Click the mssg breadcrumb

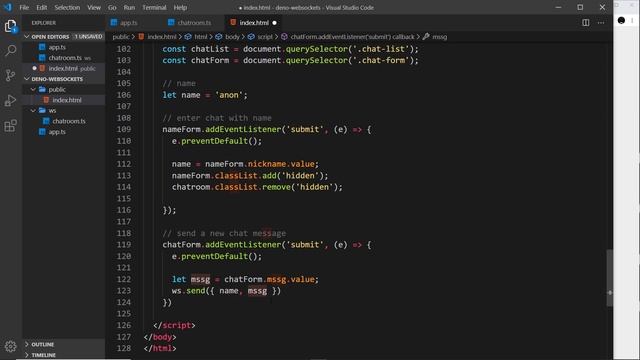click(x=439, y=37)
